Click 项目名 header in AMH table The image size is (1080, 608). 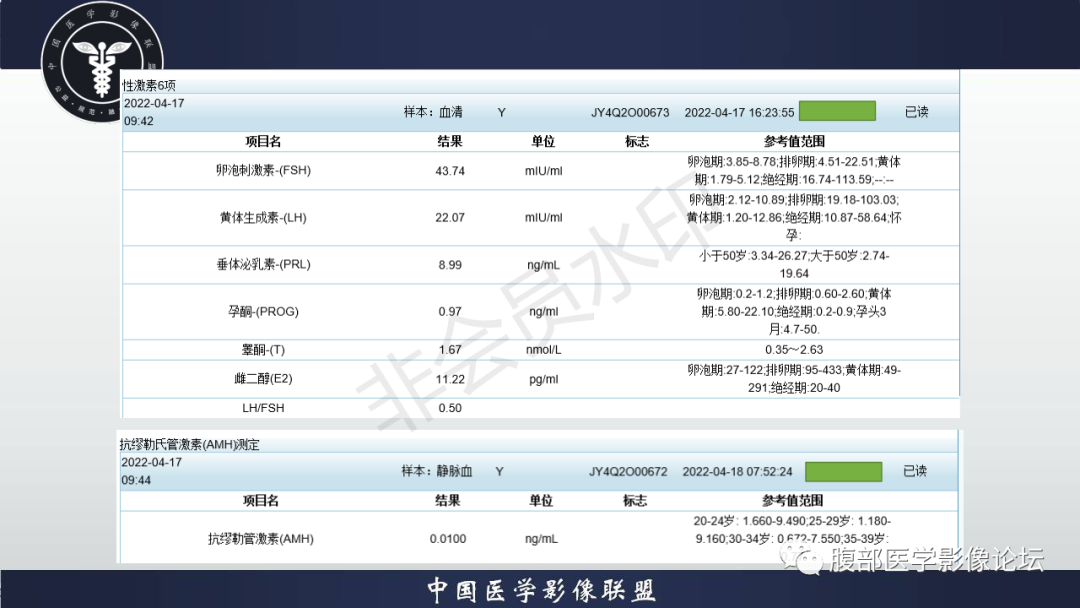[261, 501]
